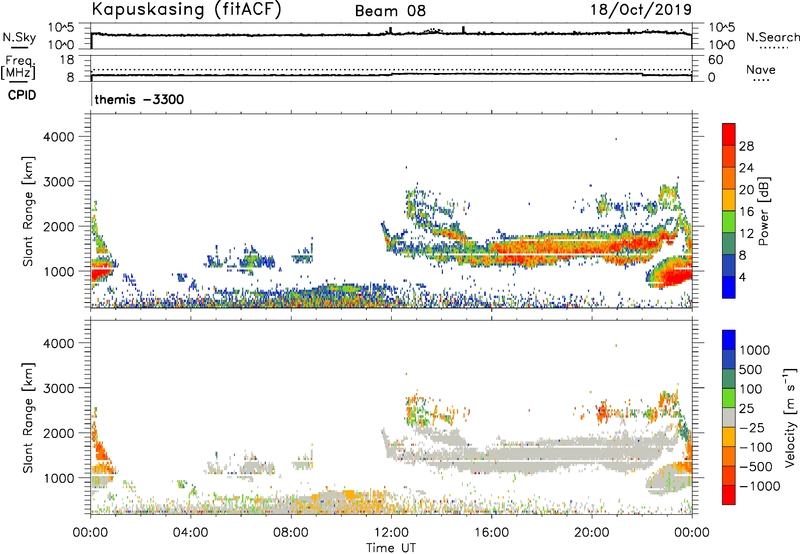The image size is (800, 554).
Task: Click the '60' label on Nave axis
Action: pos(715,60)
